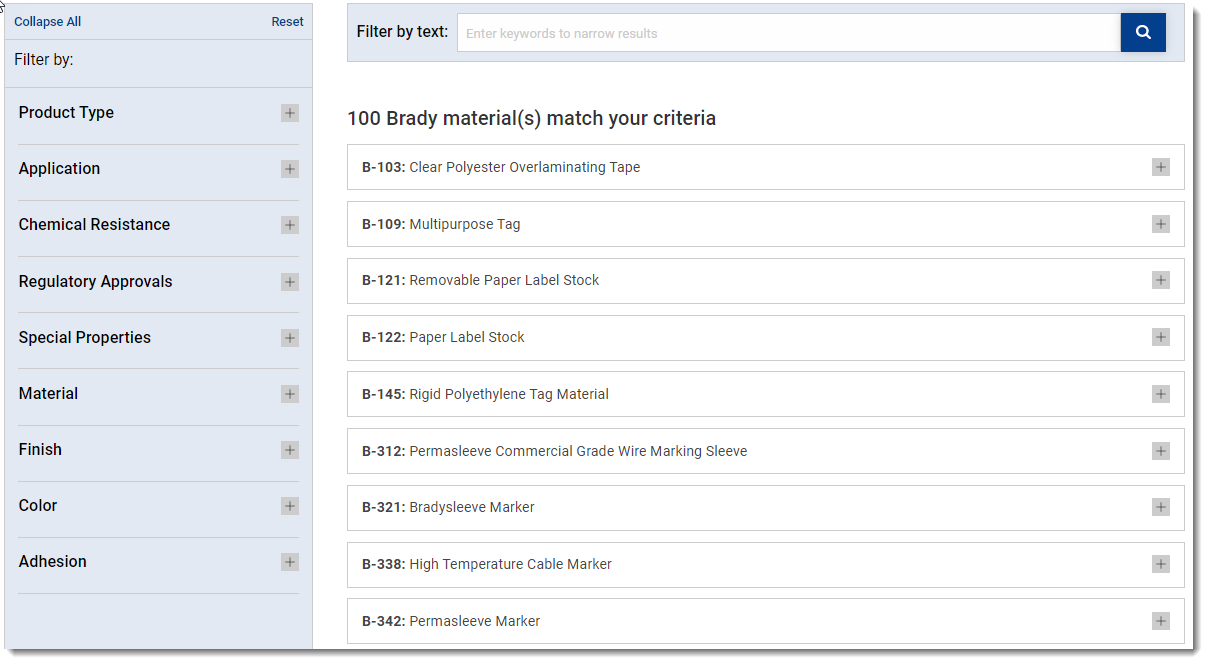Select Material filter heading

(48, 394)
